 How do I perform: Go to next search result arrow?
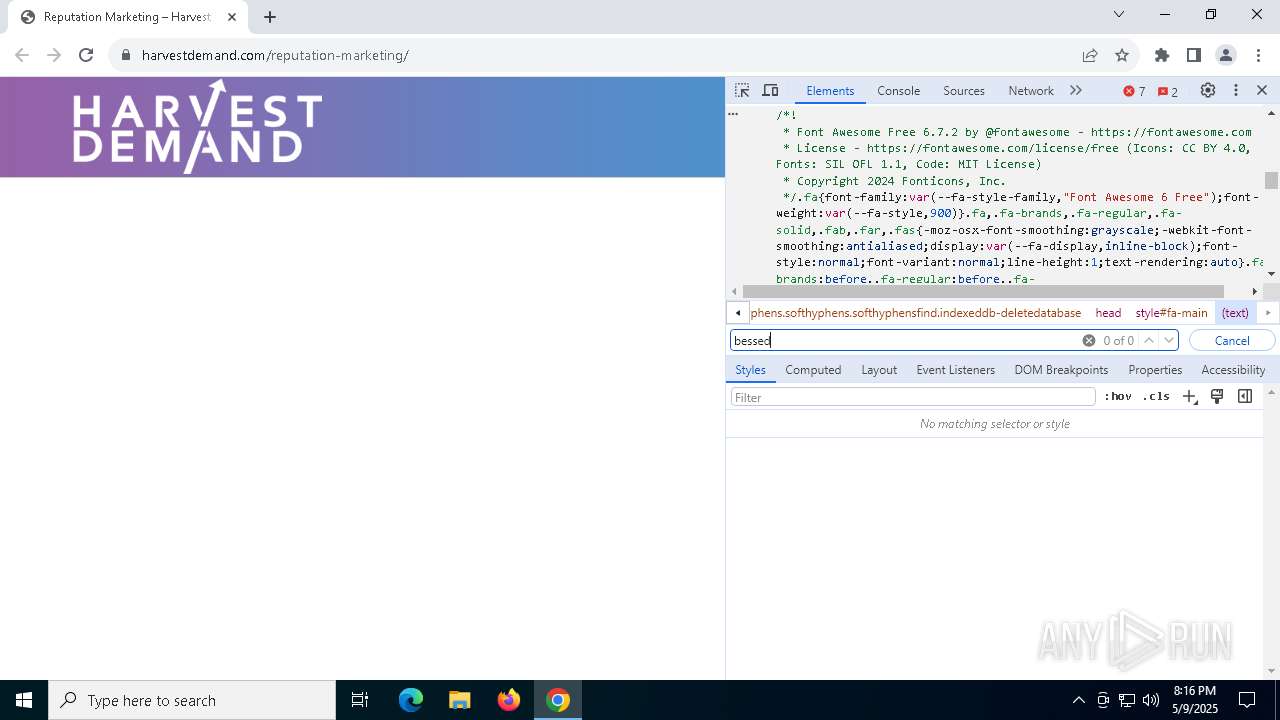[x=1168, y=340]
